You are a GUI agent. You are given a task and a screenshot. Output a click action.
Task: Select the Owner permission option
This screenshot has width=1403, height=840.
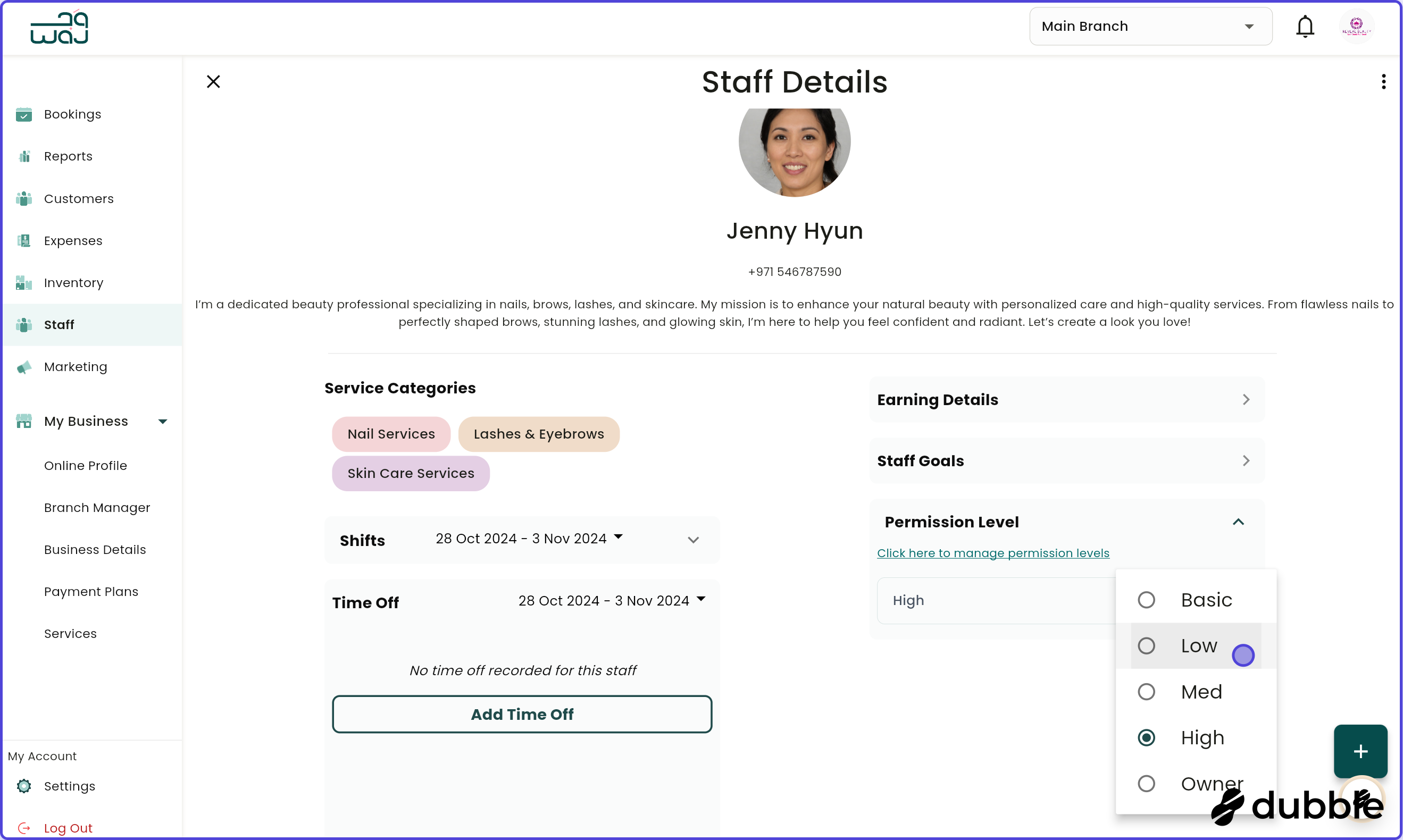[x=1147, y=784]
